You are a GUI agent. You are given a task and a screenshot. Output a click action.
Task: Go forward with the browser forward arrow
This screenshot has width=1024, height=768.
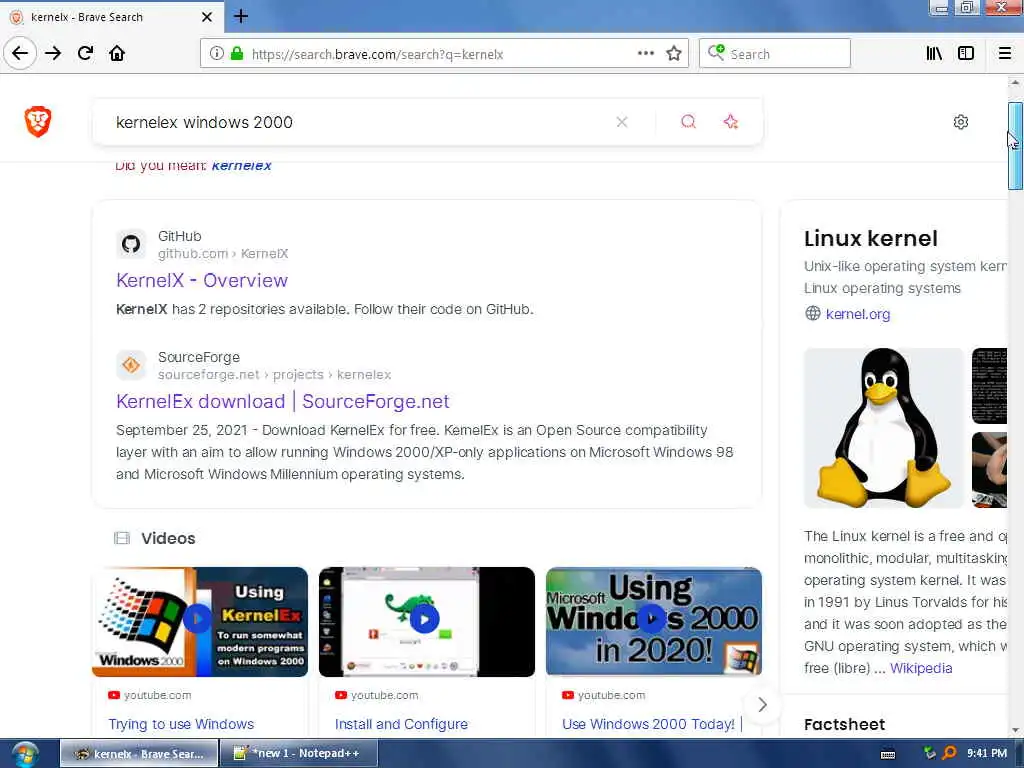pyautogui.click(x=53, y=53)
